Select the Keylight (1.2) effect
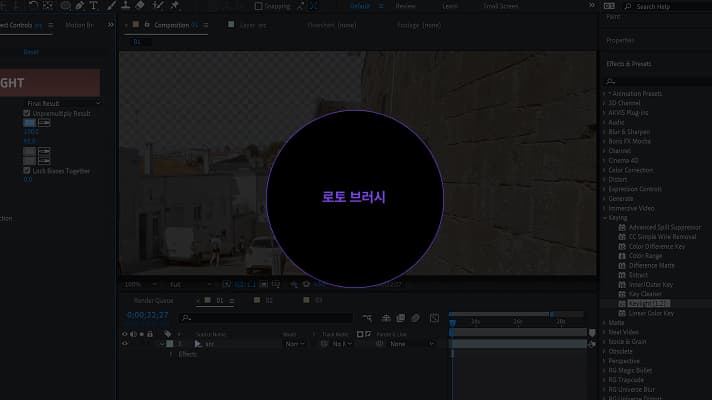 tap(650, 303)
